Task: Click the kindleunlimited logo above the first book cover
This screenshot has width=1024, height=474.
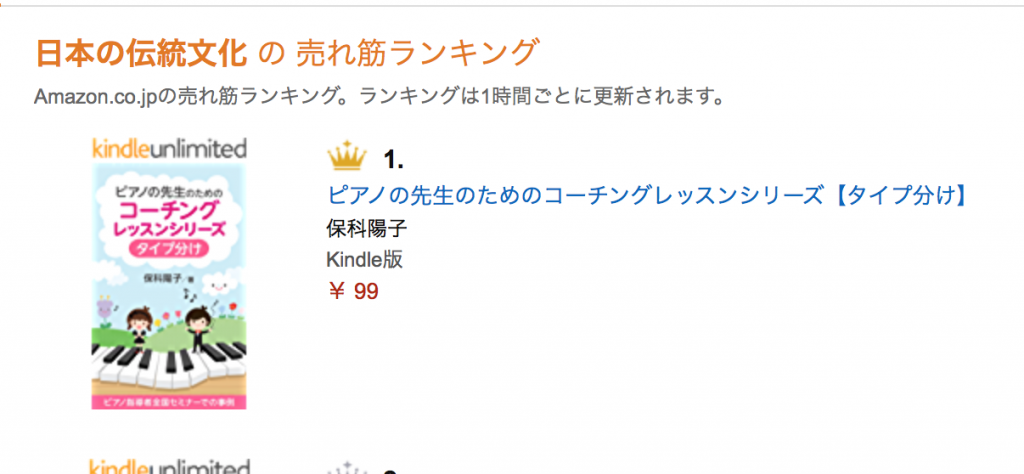Action: point(169,149)
